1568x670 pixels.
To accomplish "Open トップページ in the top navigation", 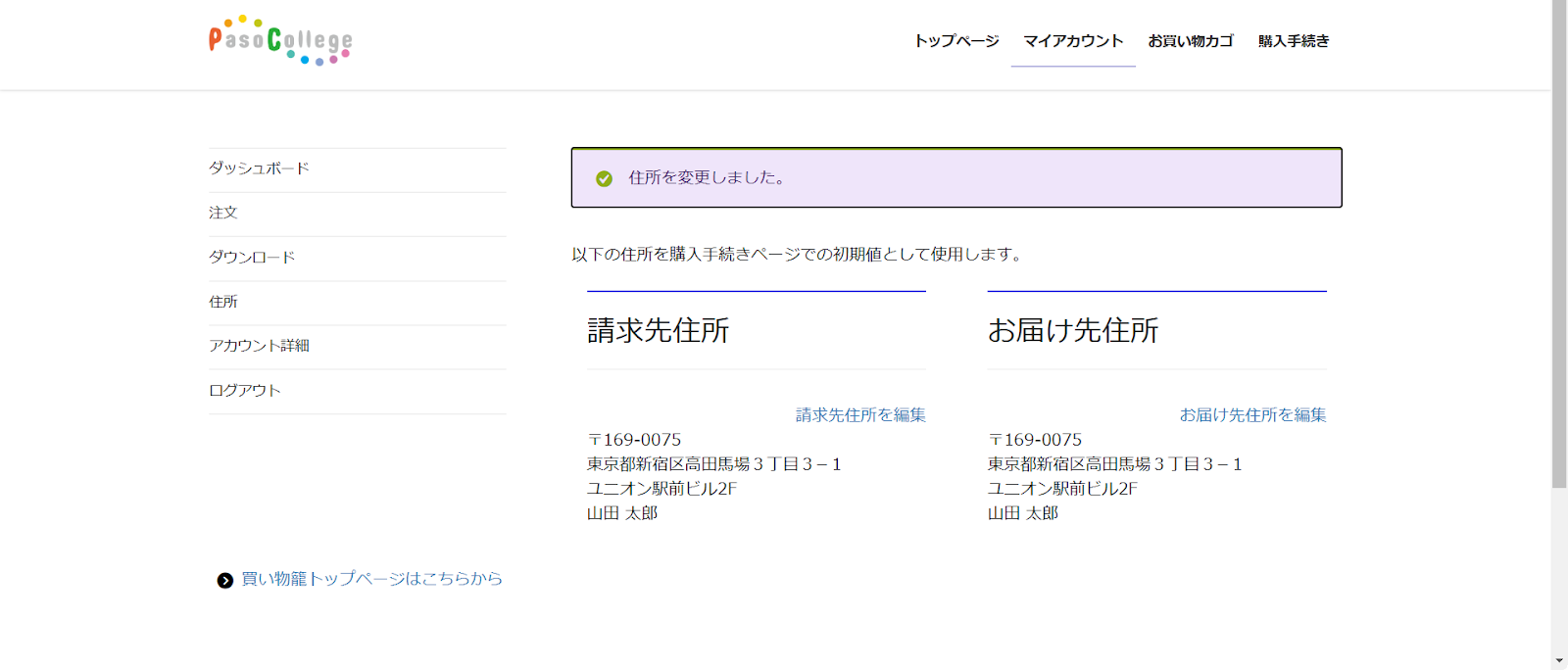I will coord(955,41).
